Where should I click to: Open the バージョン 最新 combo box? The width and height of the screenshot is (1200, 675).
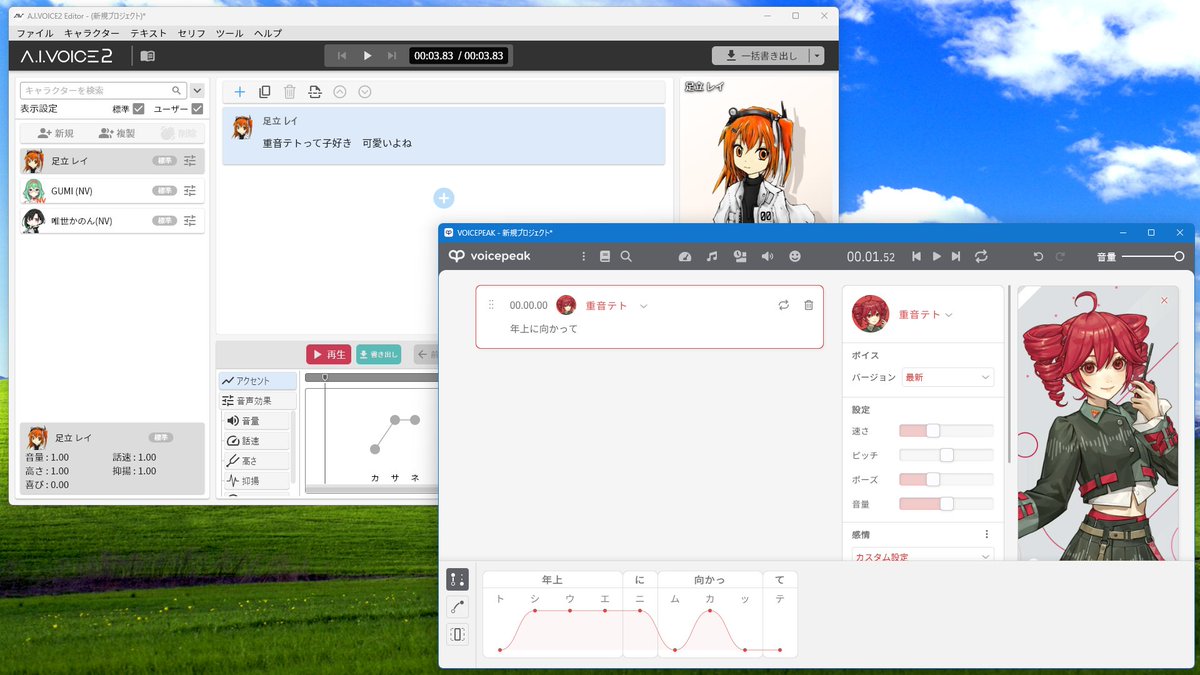947,377
